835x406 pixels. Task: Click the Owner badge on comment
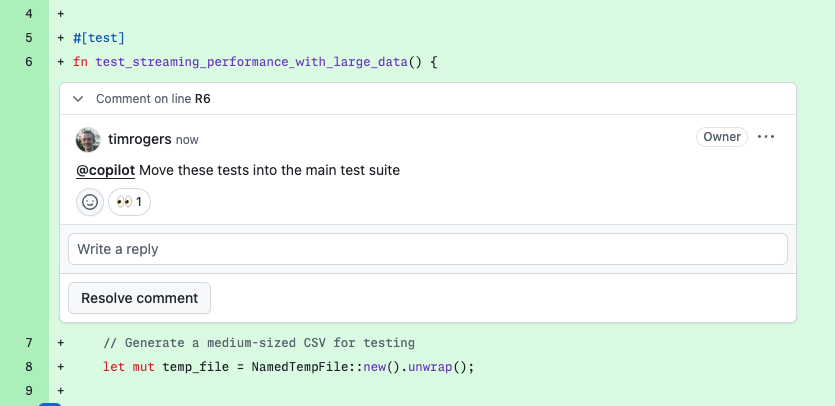point(721,137)
